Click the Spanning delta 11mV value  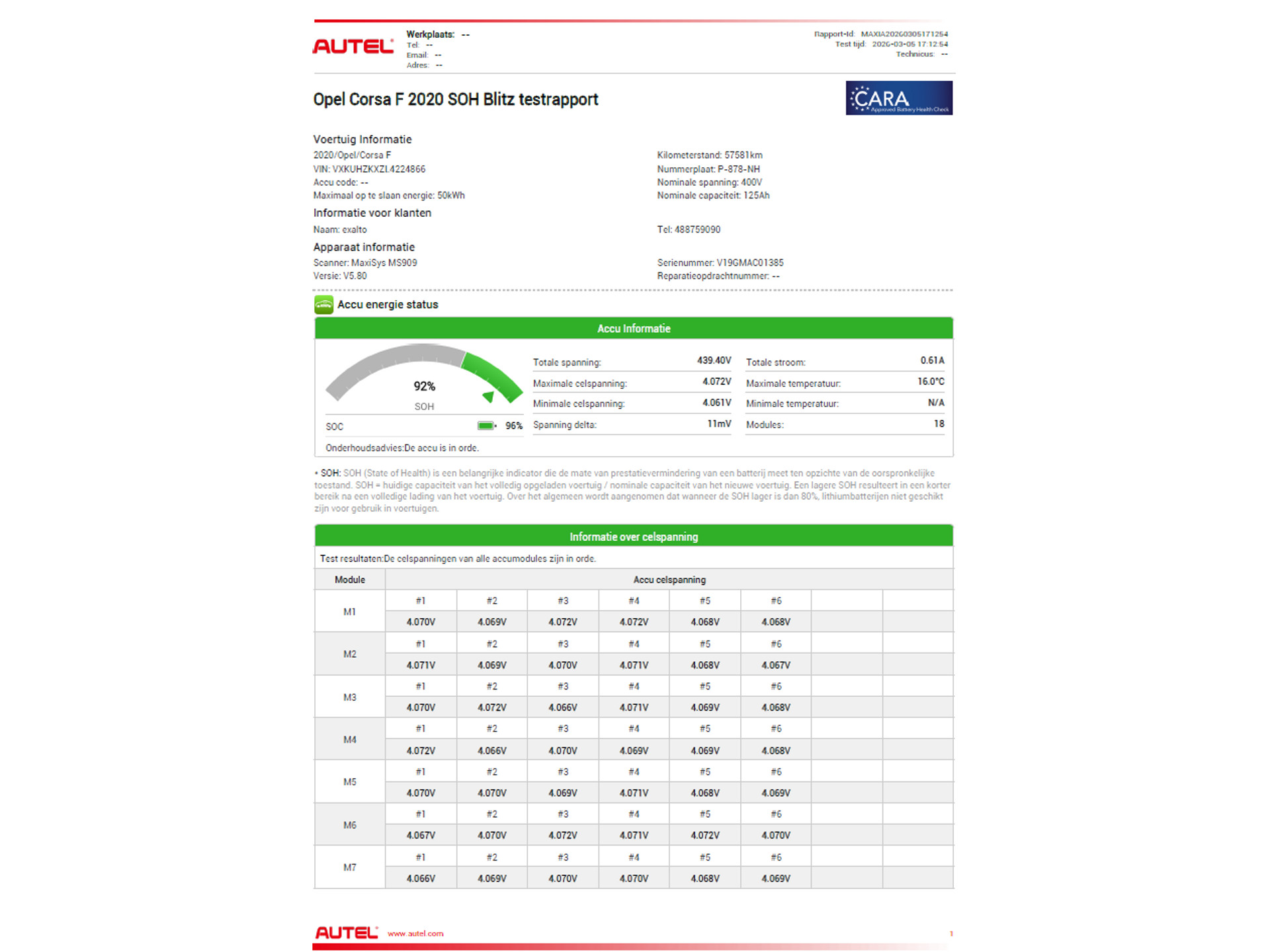[719, 424]
